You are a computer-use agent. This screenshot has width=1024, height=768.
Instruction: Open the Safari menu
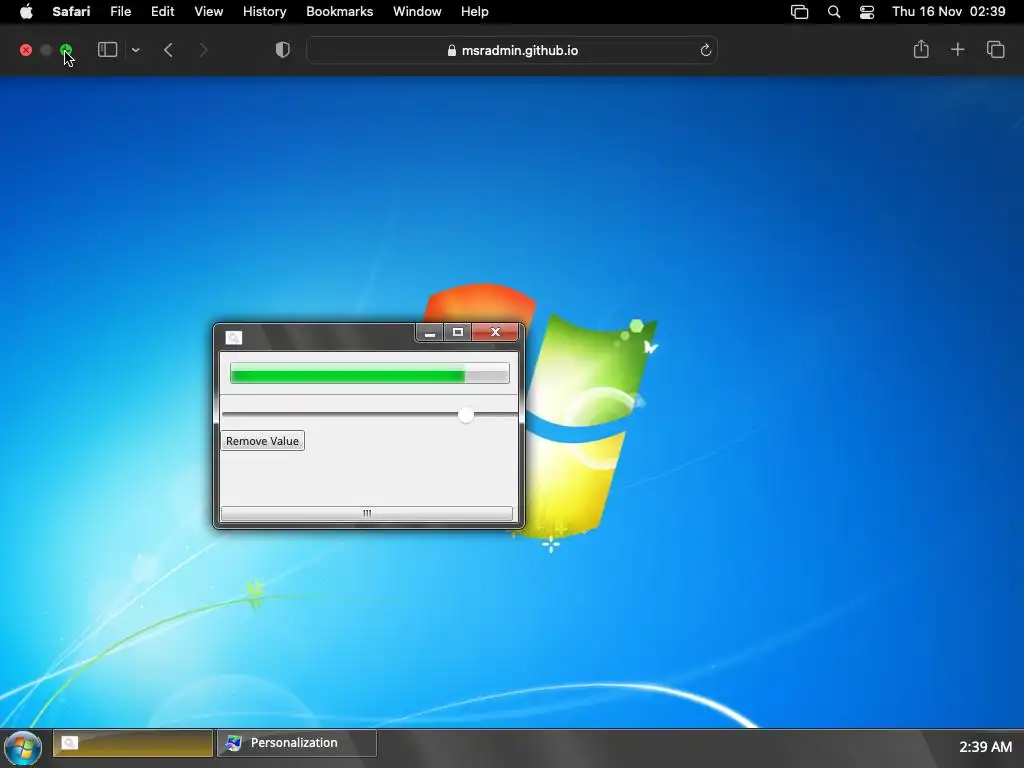coord(71,12)
